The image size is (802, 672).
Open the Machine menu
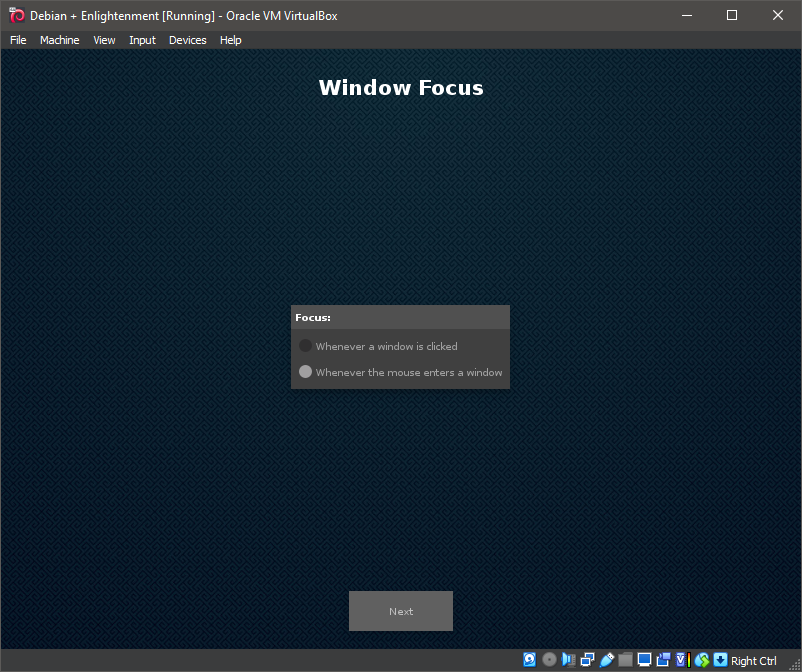pyautogui.click(x=59, y=40)
